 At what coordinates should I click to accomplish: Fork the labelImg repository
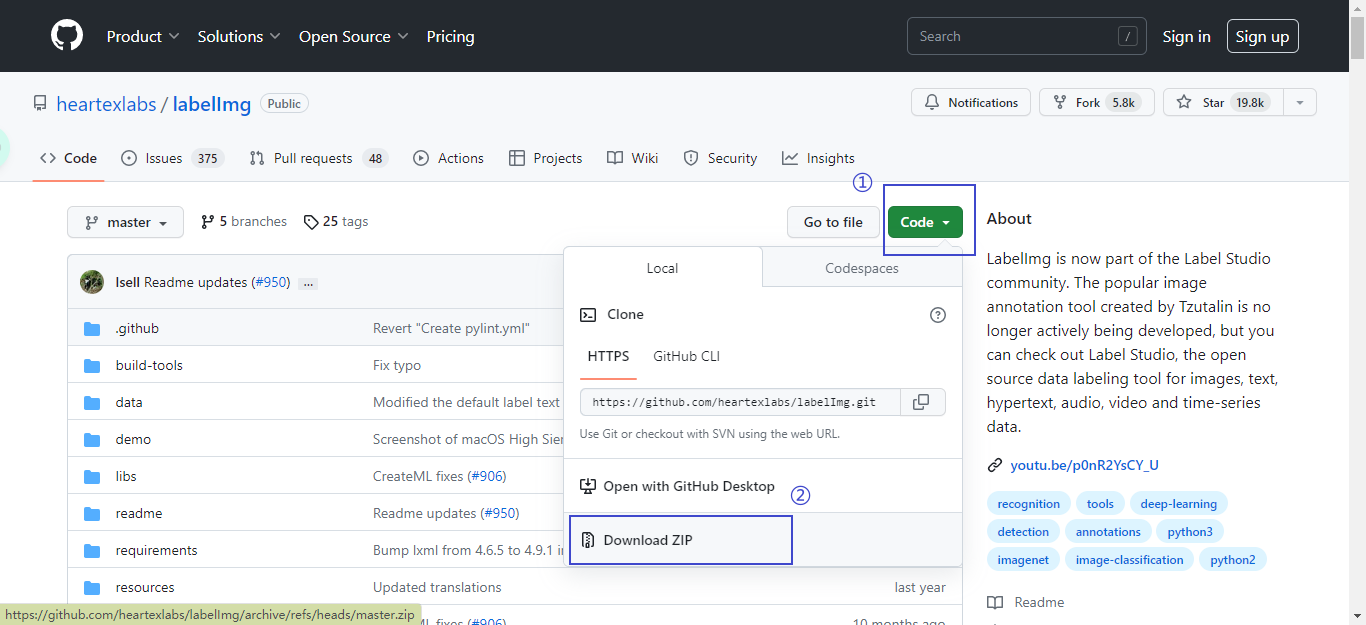coord(1097,102)
